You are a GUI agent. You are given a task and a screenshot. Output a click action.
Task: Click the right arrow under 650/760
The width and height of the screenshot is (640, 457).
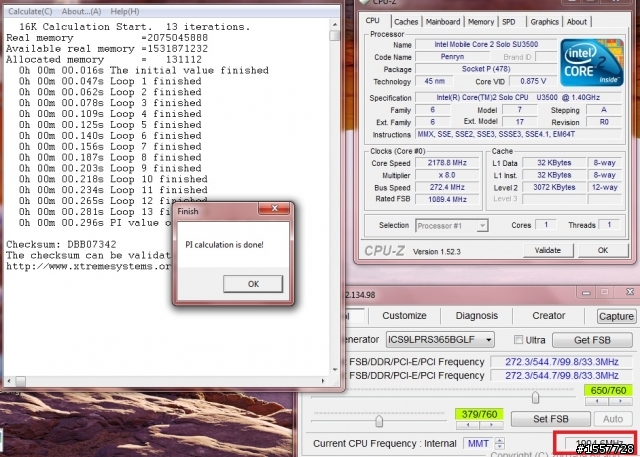click(x=620, y=402)
